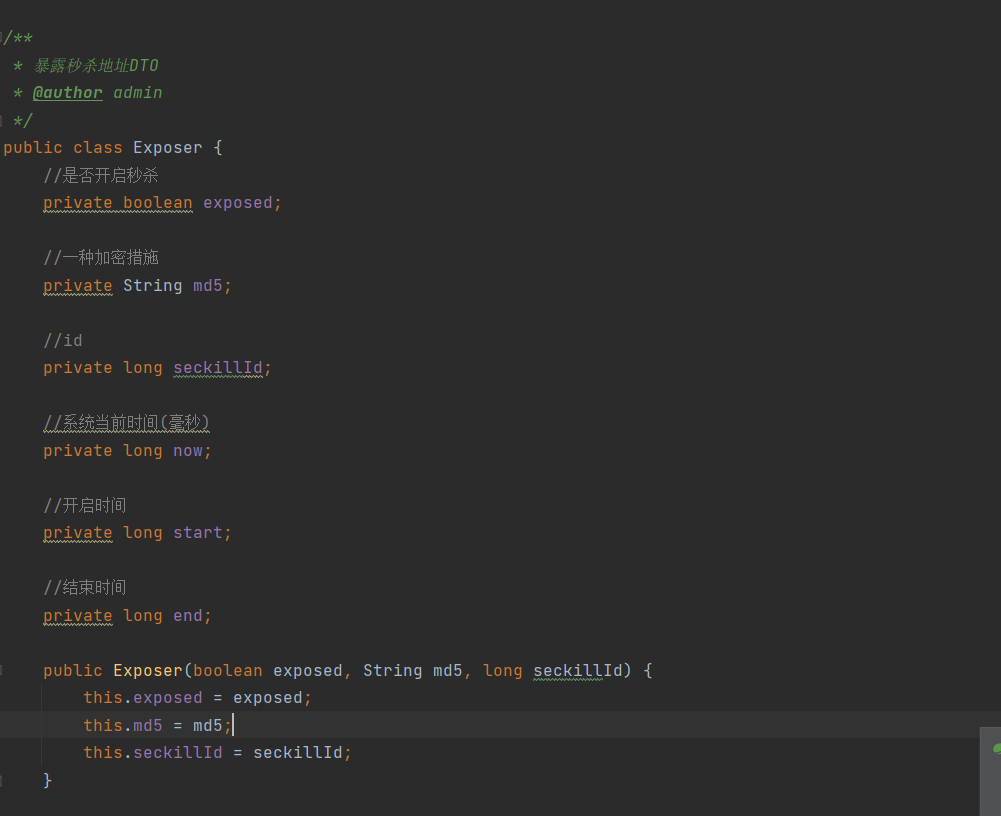
Task: Click the @author Javadoc tag
Action: [x=68, y=93]
